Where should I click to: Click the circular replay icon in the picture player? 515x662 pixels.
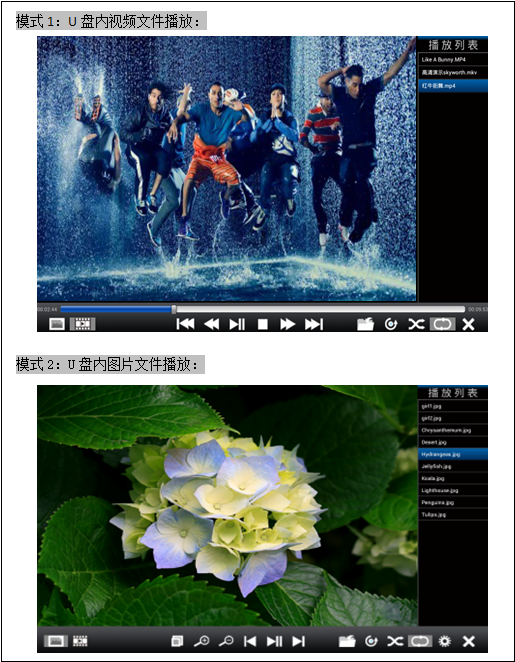coord(371,641)
